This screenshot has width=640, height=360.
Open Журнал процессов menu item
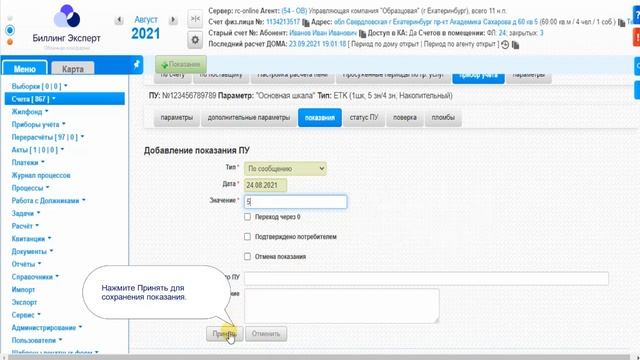tap(41, 175)
